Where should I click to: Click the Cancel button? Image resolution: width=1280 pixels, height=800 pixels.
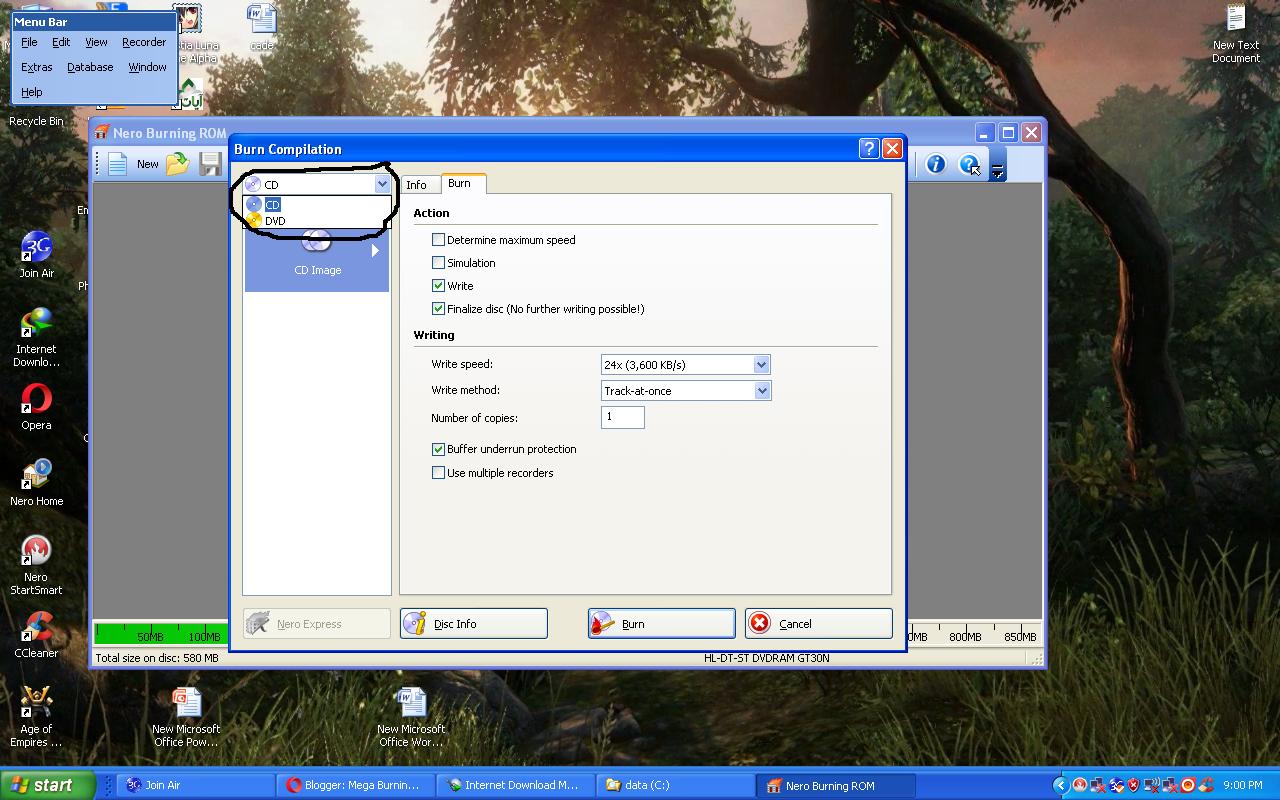(x=818, y=623)
